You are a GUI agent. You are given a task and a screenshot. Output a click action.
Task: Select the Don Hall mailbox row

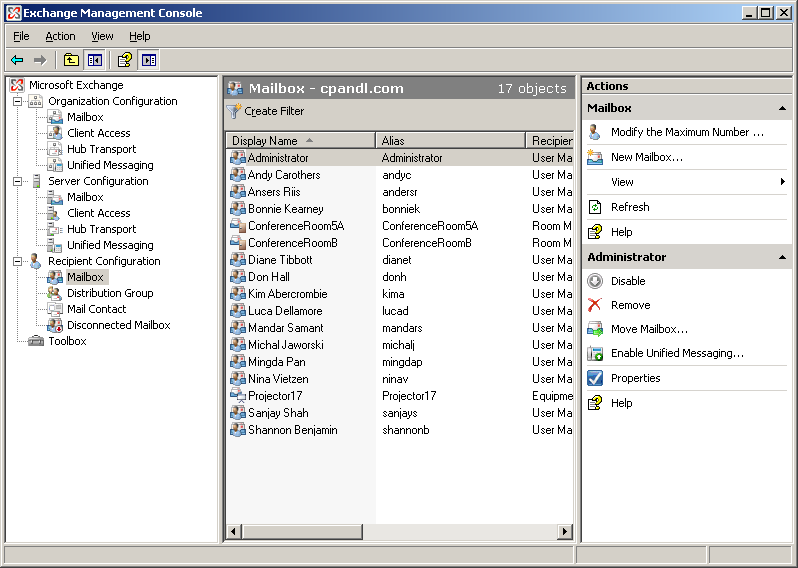400,277
